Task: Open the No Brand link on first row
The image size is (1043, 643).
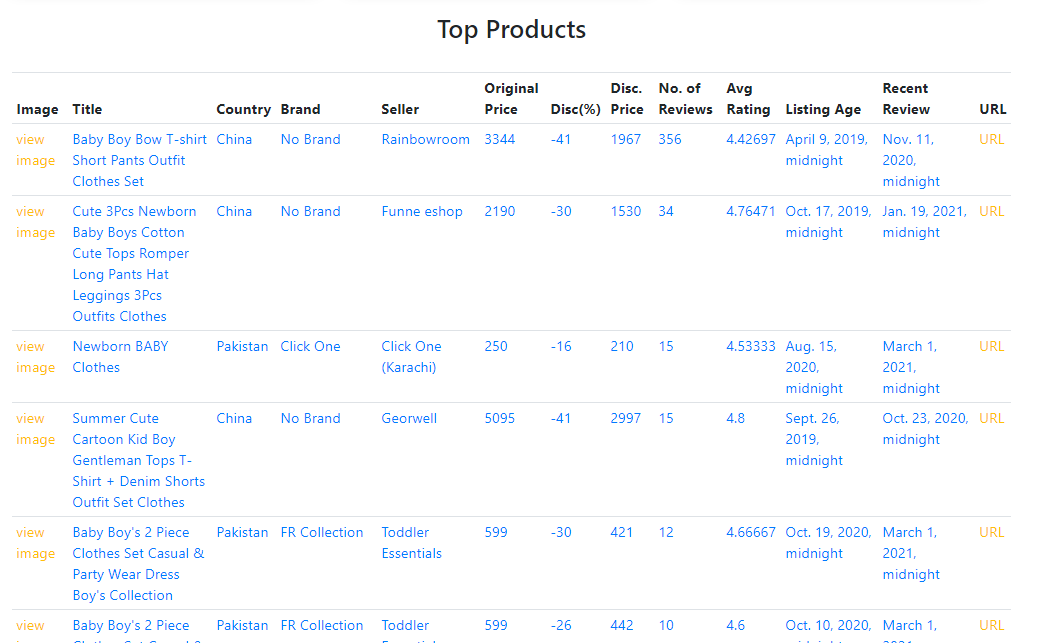Action: pyautogui.click(x=310, y=139)
